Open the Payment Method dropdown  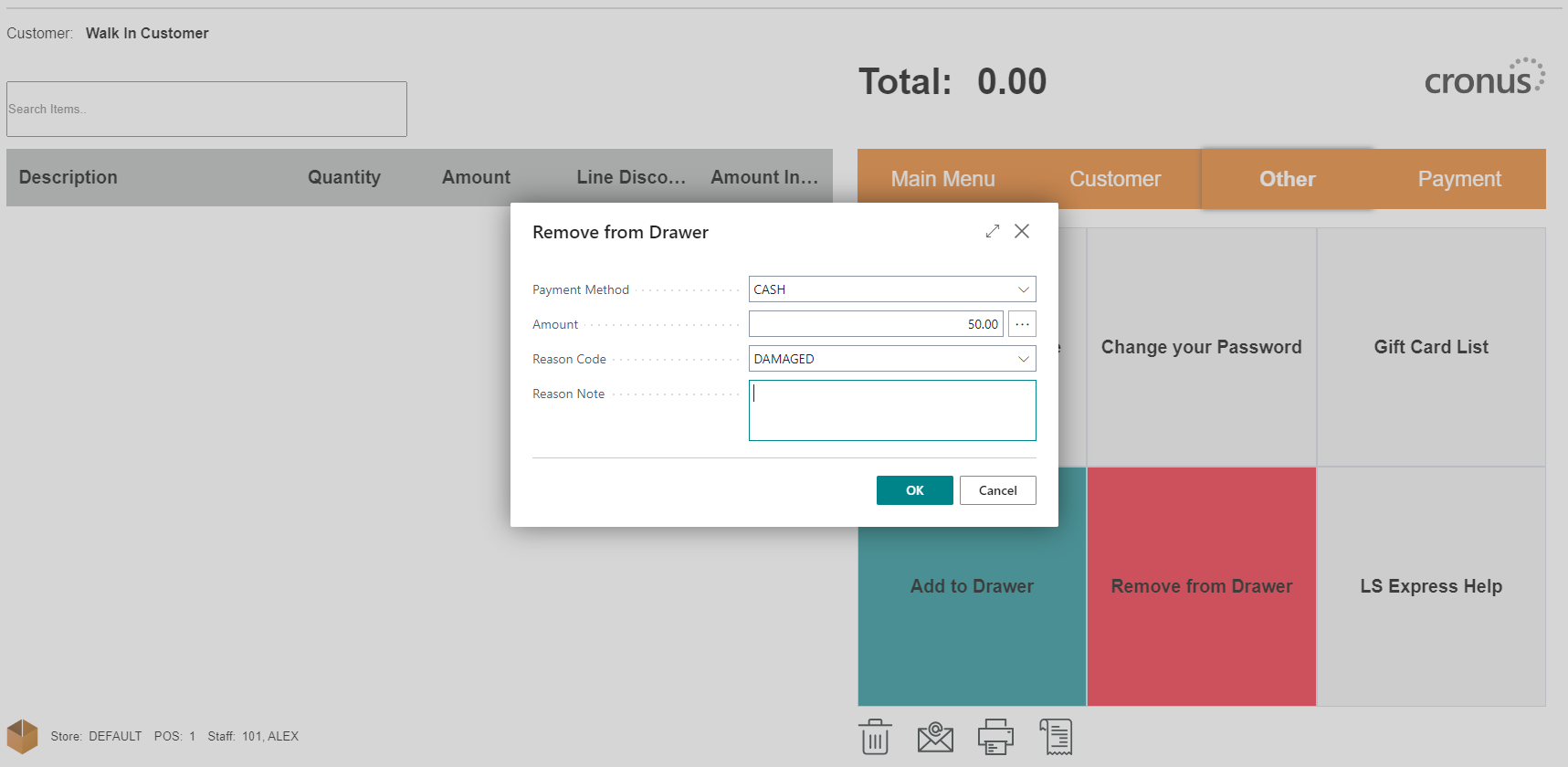1023,289
